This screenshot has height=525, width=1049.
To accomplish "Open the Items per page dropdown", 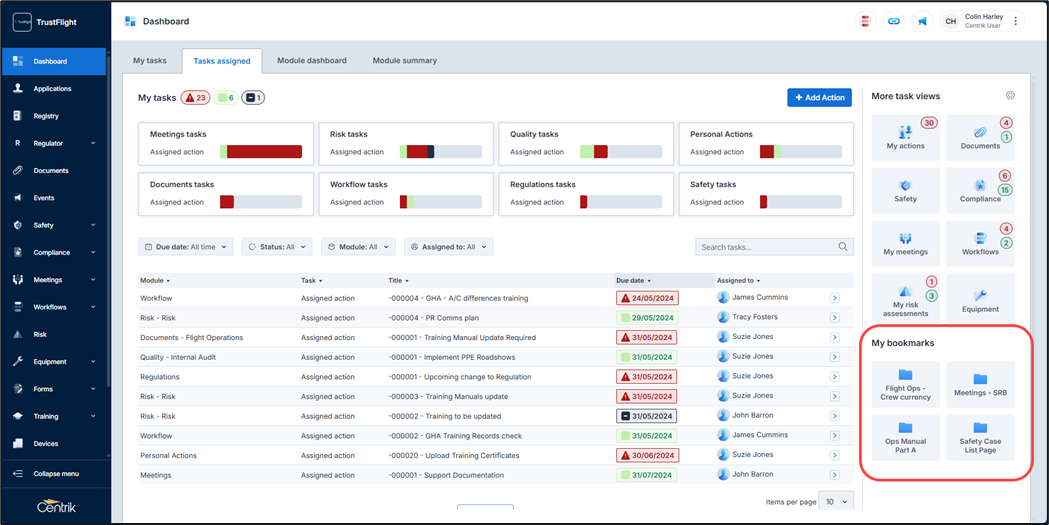I will (x=835, y=502).
